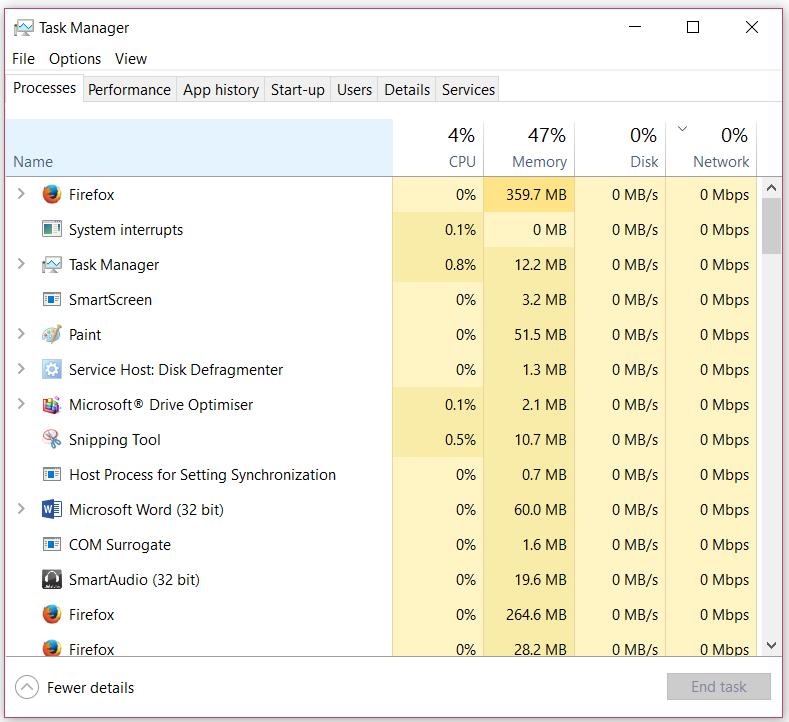Click the 60.0 MB memory cell
The width and height of the screenshot is (789, 722).
tap(529, 510)
